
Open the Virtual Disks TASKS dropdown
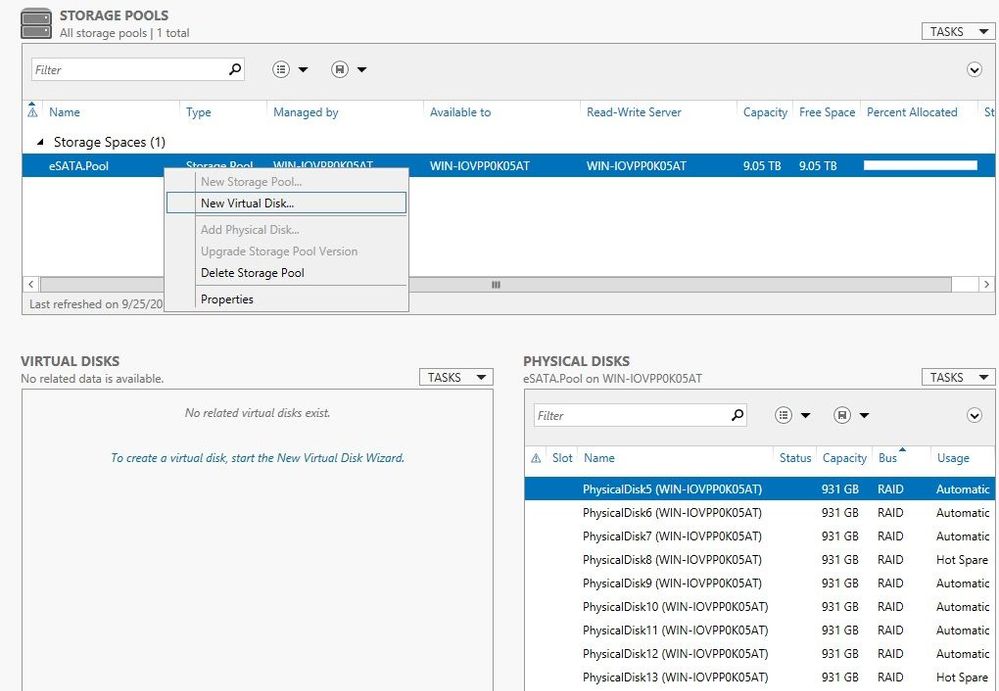[456, 377]
